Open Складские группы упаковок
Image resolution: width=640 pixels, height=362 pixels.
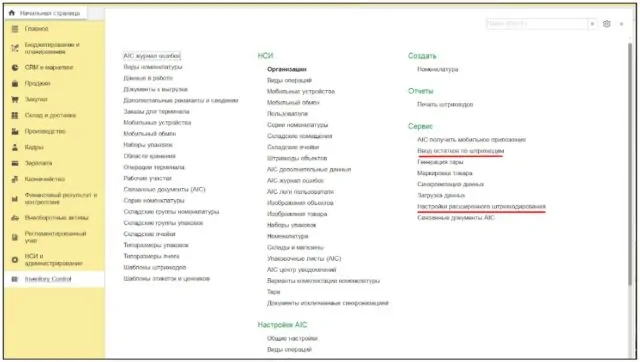tap(163, 222)
